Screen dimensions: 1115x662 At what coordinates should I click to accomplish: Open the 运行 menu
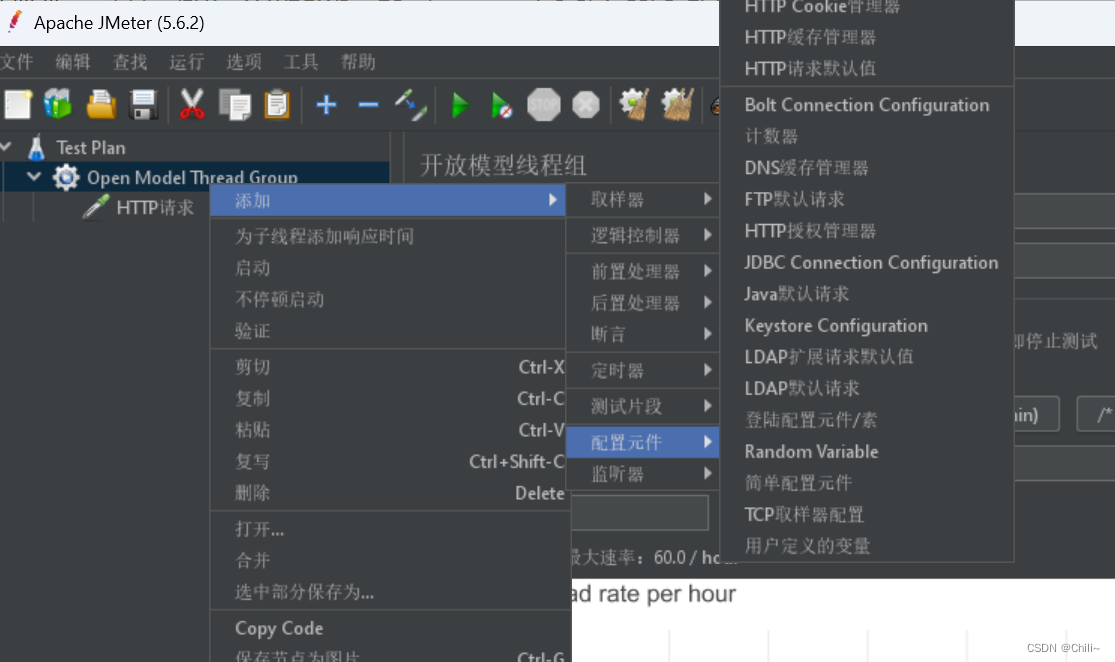tap(187, 62)
